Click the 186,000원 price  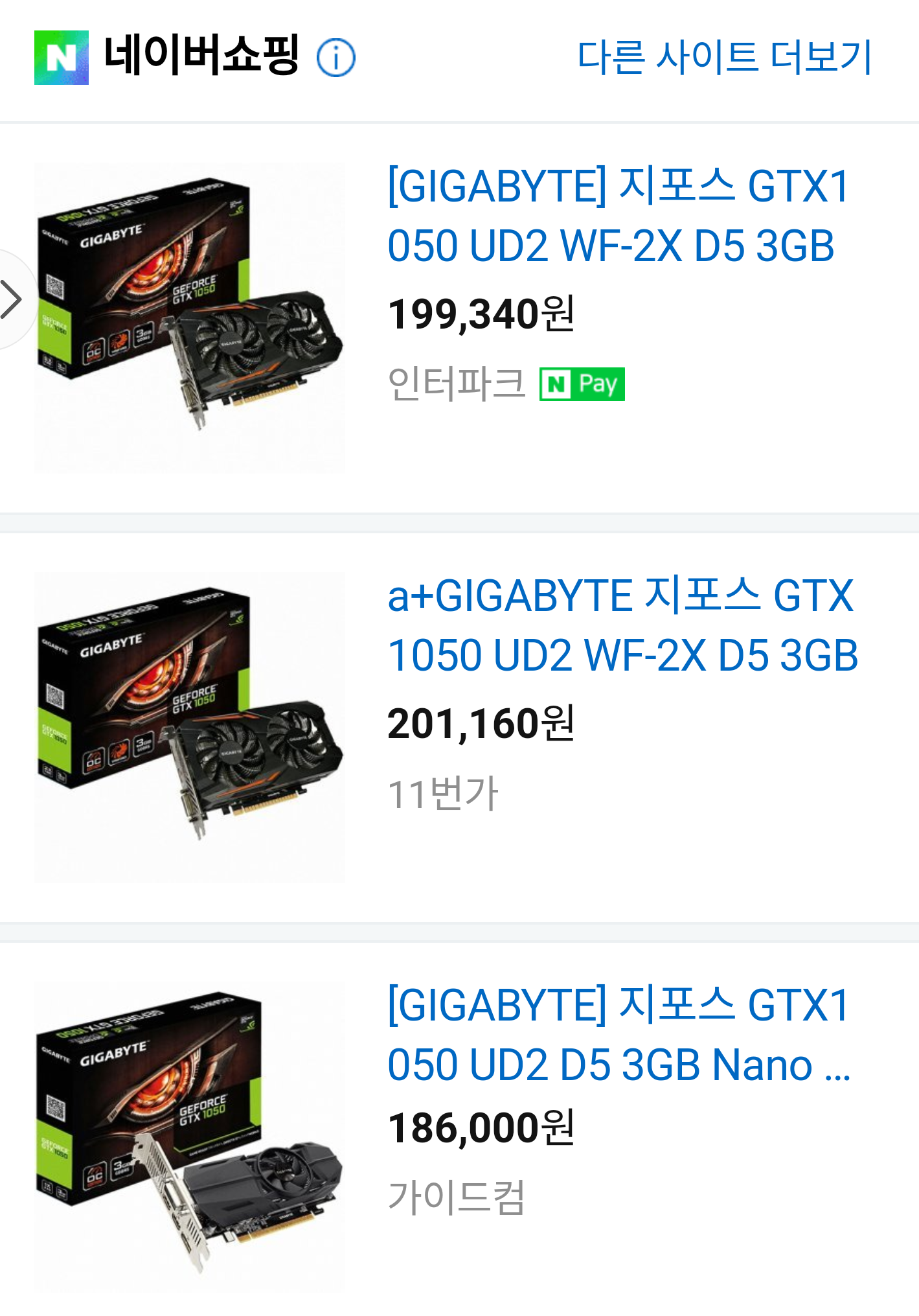pos(481,1128)
